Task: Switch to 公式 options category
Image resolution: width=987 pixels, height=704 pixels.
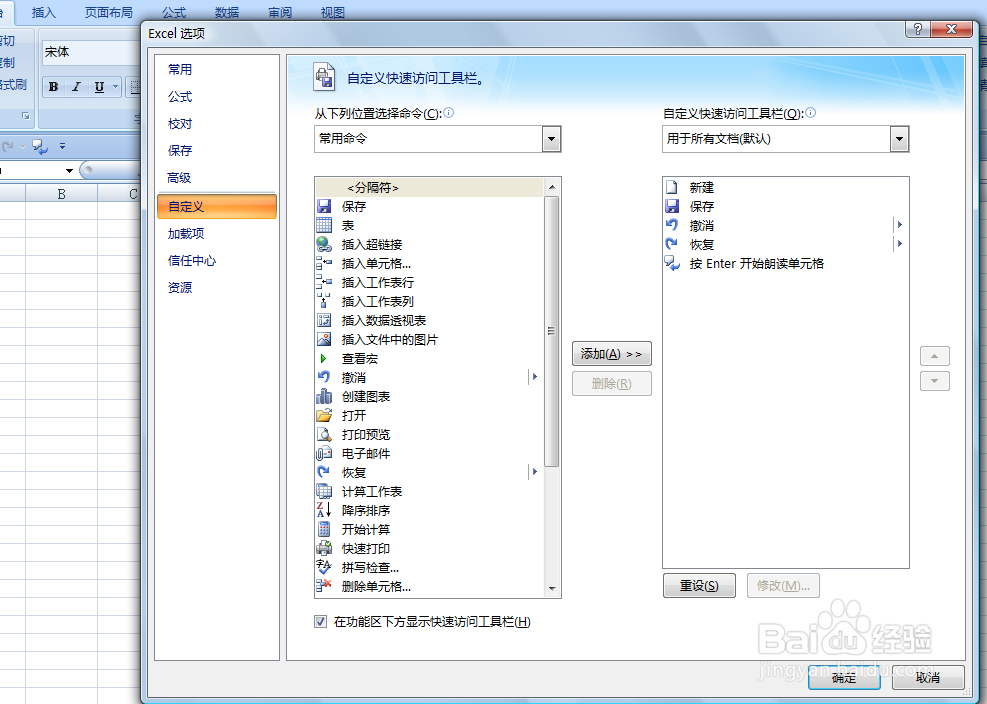Action: (180, 96)
